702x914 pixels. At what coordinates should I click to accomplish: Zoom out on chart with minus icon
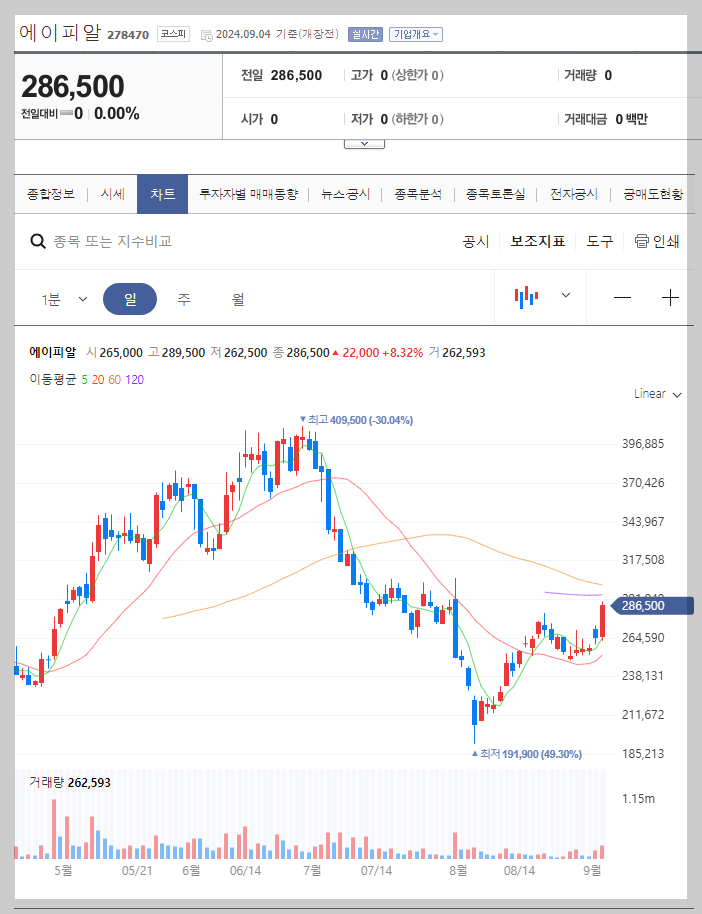pos(621,296)
